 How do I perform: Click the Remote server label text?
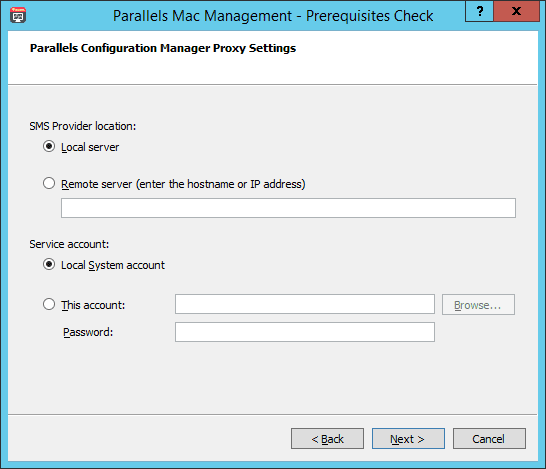tap(183, 184)
